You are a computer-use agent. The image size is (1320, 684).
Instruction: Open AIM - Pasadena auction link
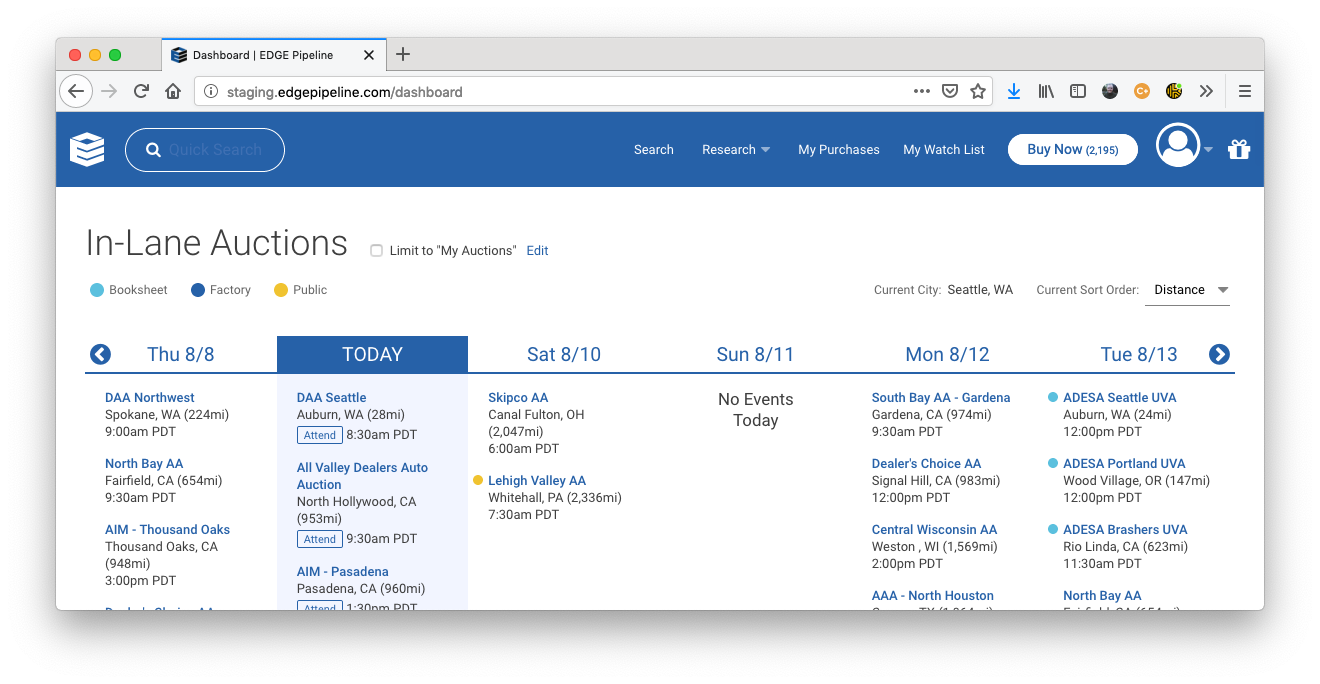point(343,572)
